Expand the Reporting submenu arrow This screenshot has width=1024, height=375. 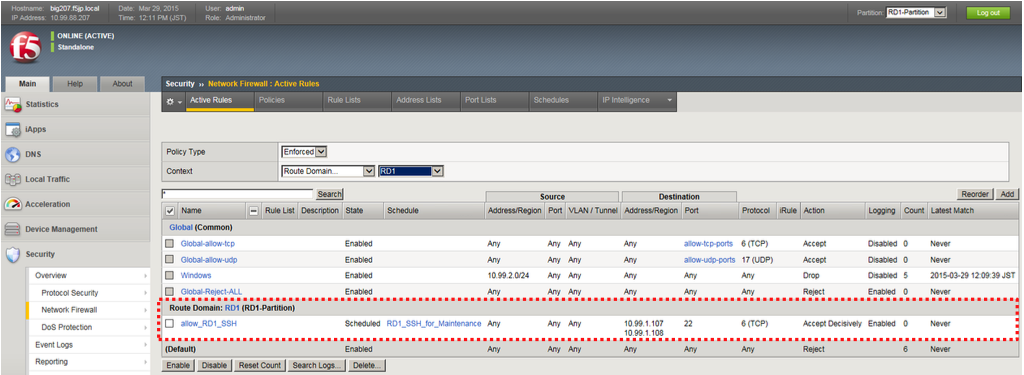point(145,361)
